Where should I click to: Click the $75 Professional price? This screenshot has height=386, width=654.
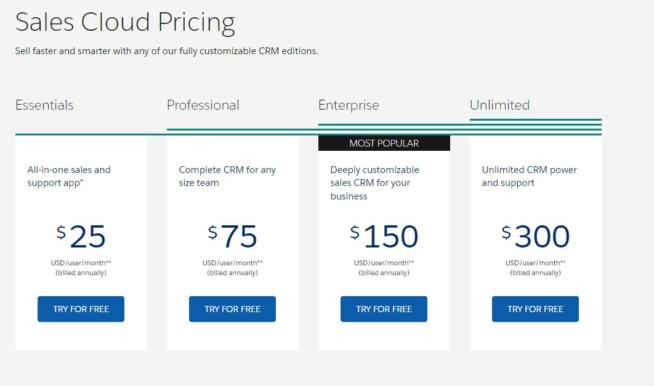[232, 236]
